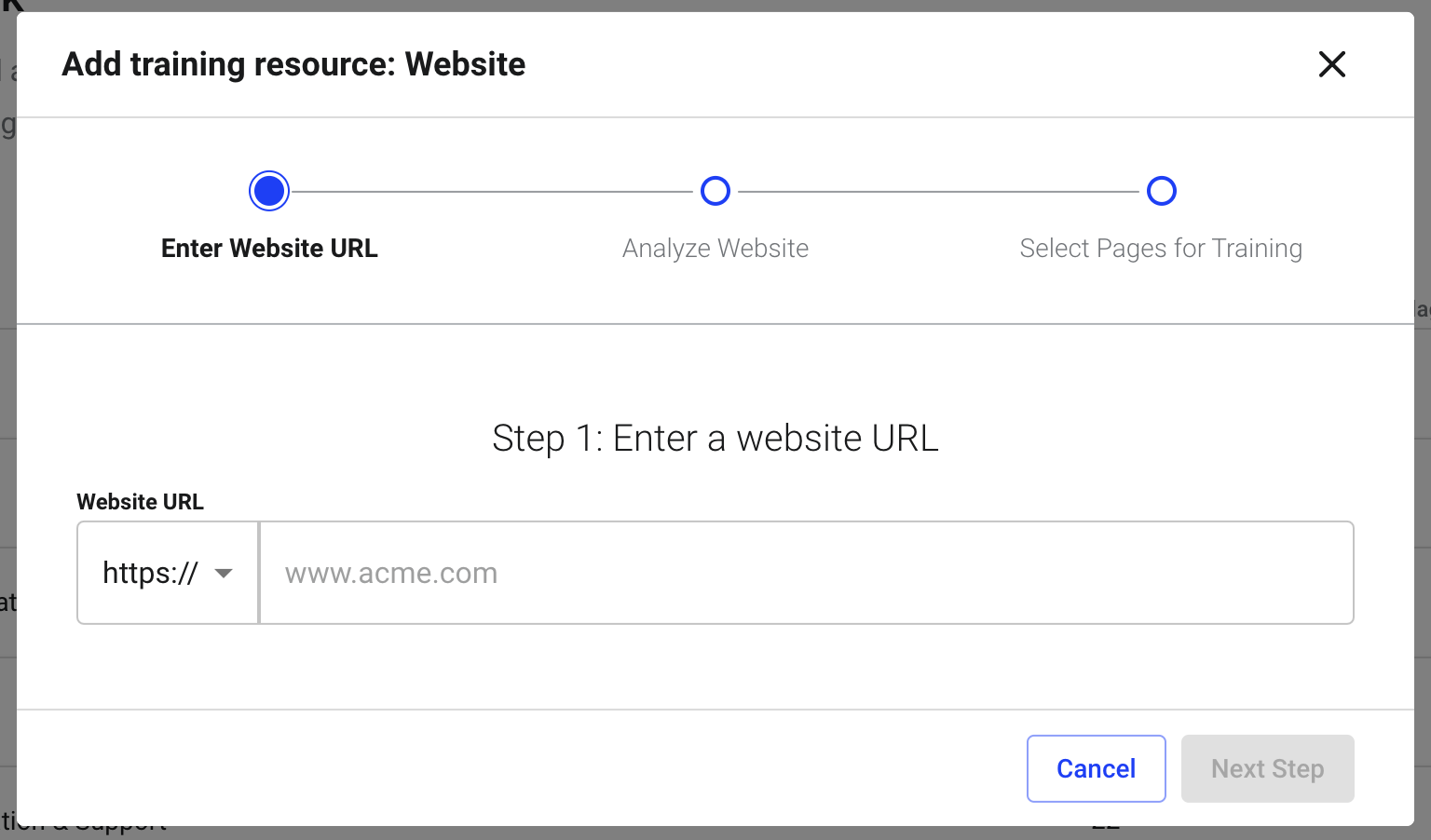Click the Select Pages for Training step circle
This screenshot has width=1431, height=840.
pos(1162,191)
